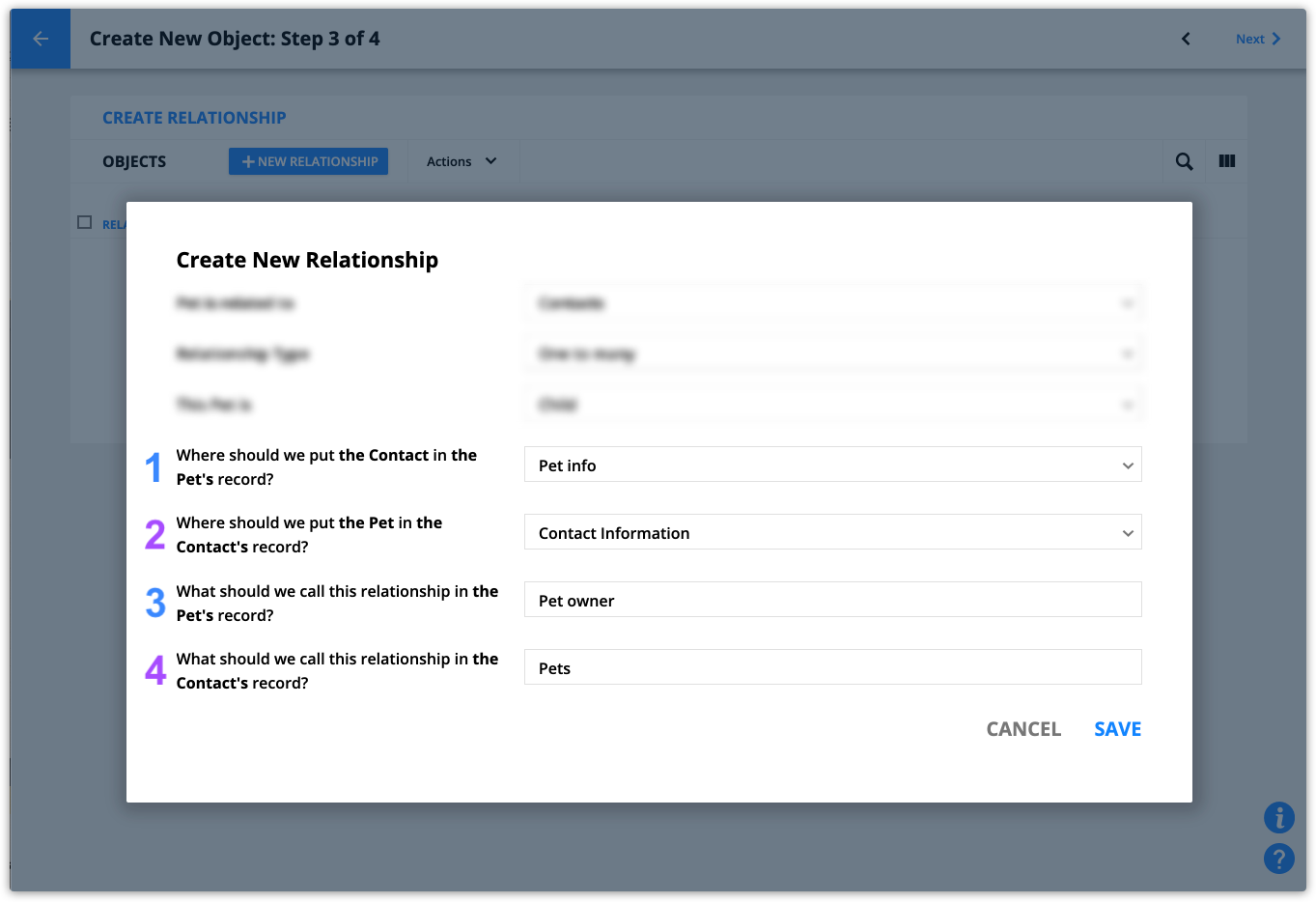Viewport: 1316px width, 902px height.
Task: Click the plus New Relationship button
Action: [309, 161]
